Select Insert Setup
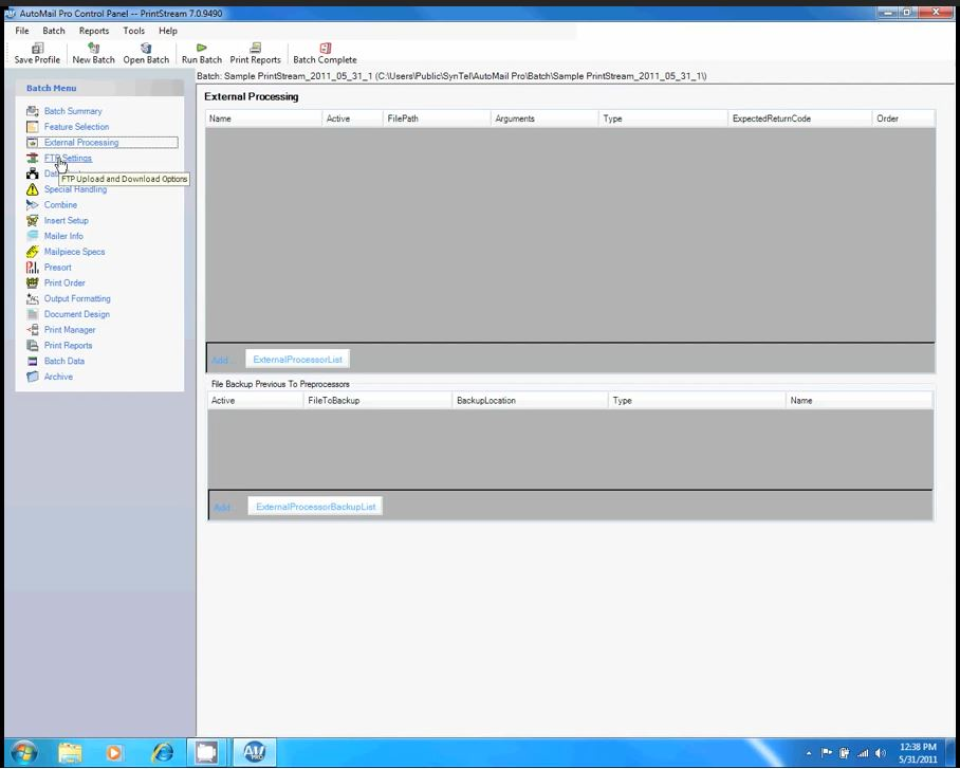The height and width of the screenshot is (769, 960). click(x=65, y=220)
